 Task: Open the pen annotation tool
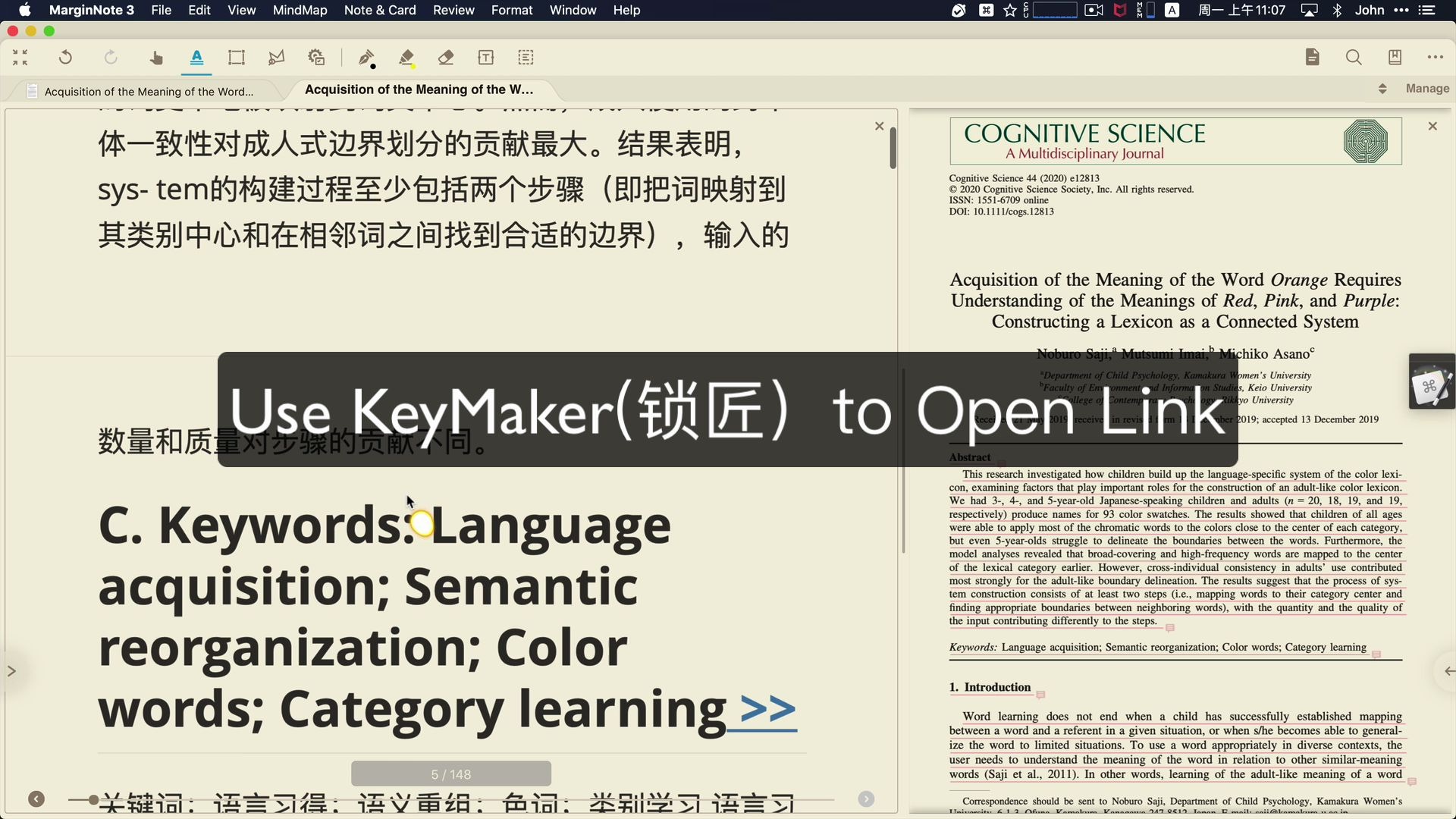pyautogui.click(x=367, y=57)
